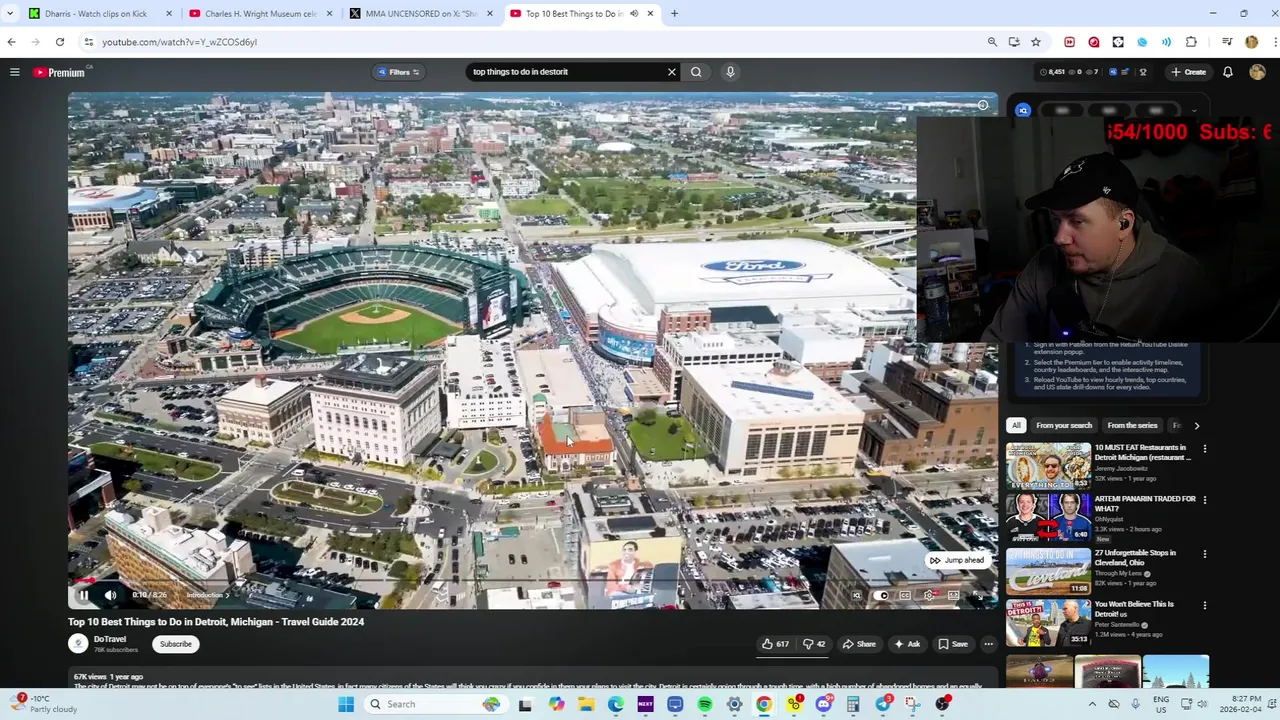Open the player settings gear
Viewport: 1280px width, 720px height.
(929, 595)
